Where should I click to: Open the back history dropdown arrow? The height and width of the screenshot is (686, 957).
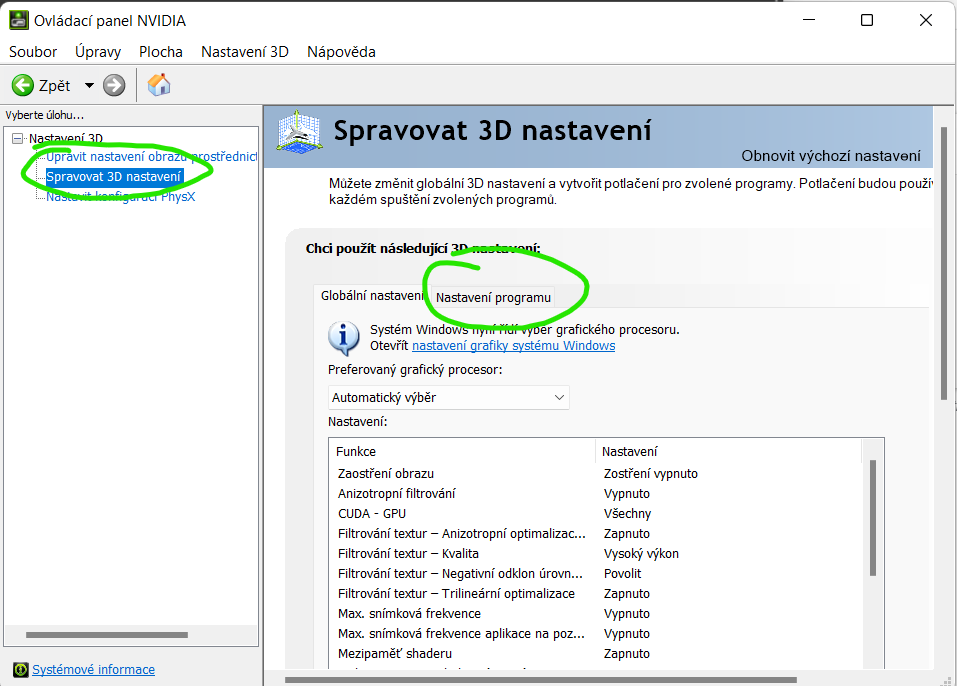point(89,85)
